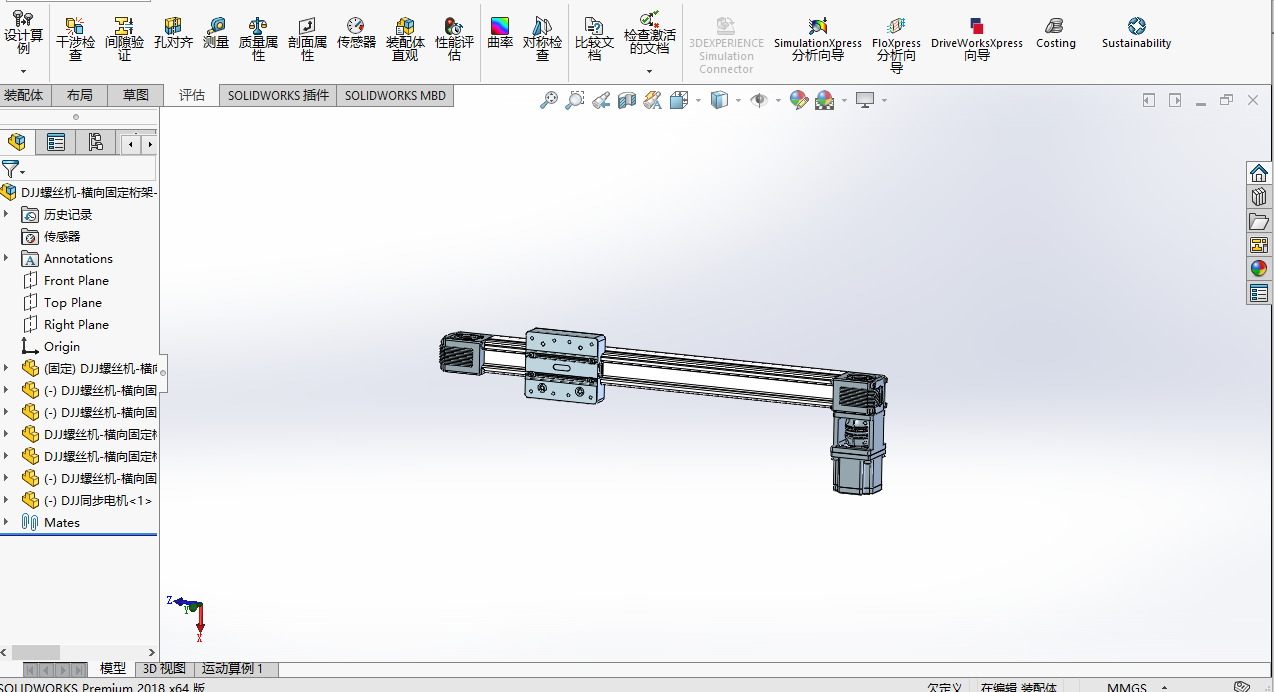Switch to the 装配体 assembly tab

tap(24, 95)
